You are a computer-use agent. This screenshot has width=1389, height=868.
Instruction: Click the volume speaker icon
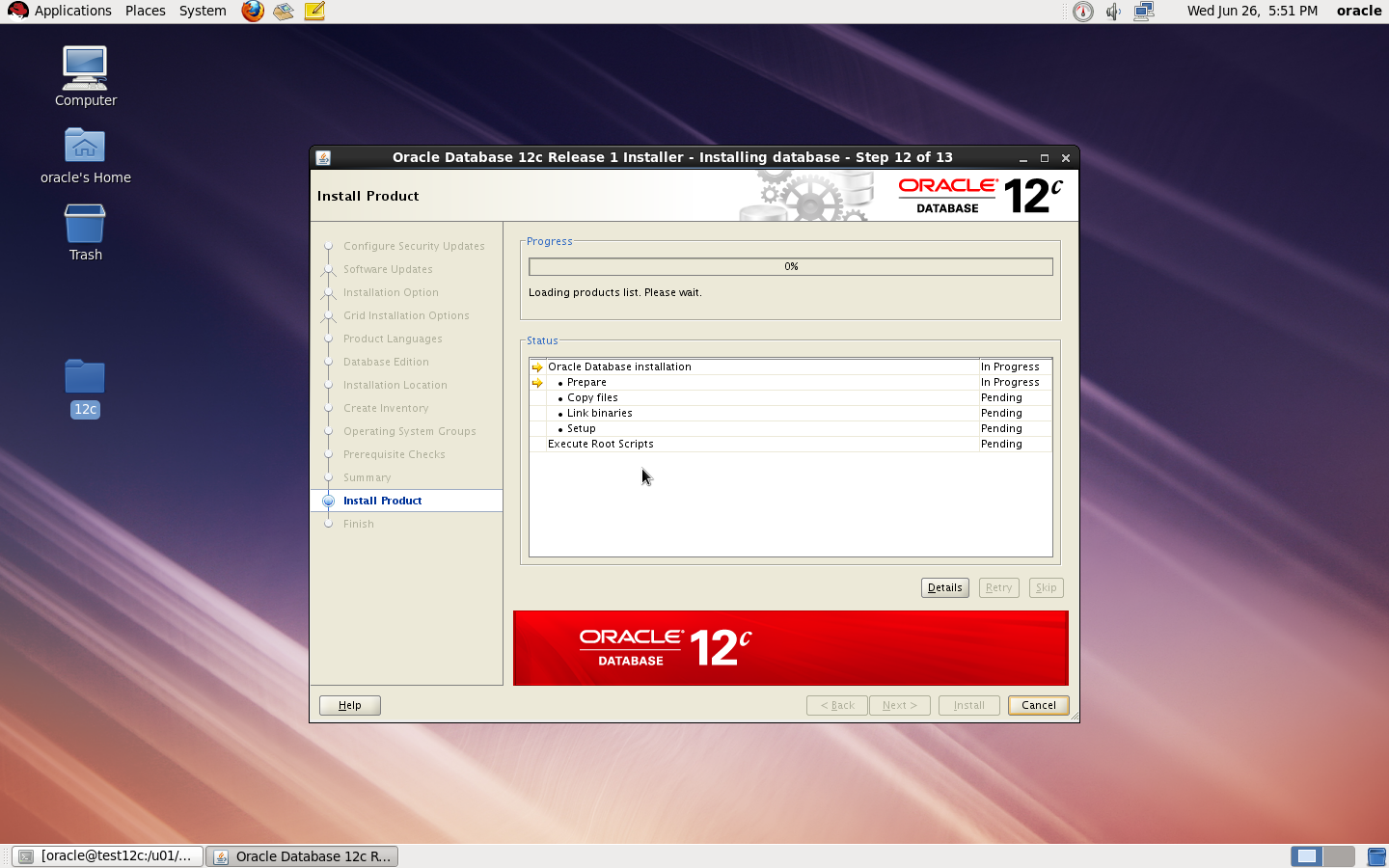point(1113,12)
